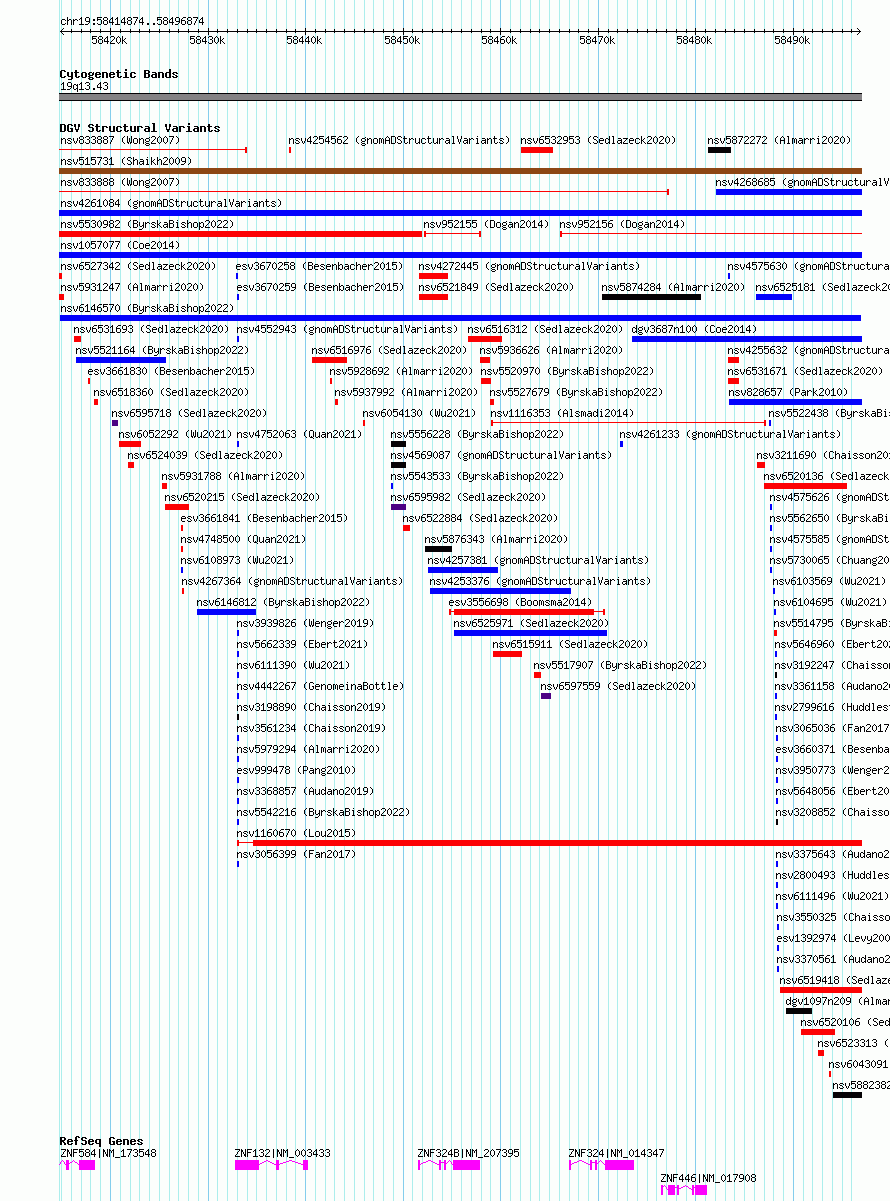This screenshot has width=890, height=1201.
Task: Open variant nsv6595982 (Sedlazeck2020)
Action: [x=468, y=497]
